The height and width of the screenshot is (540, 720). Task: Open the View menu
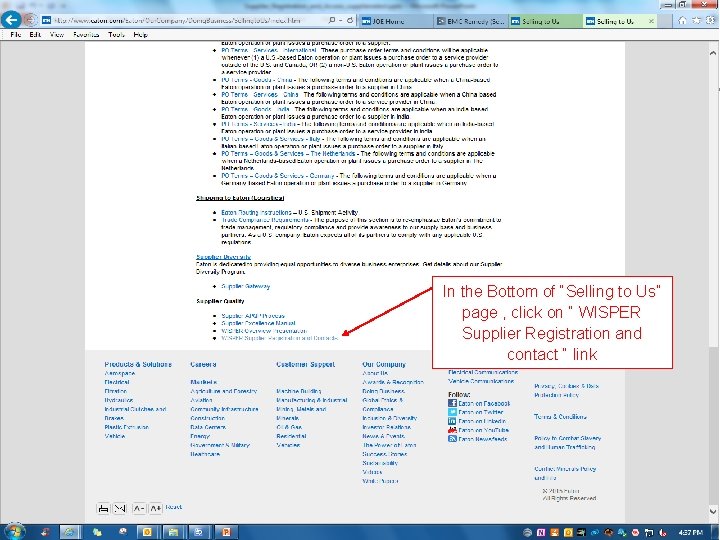pos(57,35)
